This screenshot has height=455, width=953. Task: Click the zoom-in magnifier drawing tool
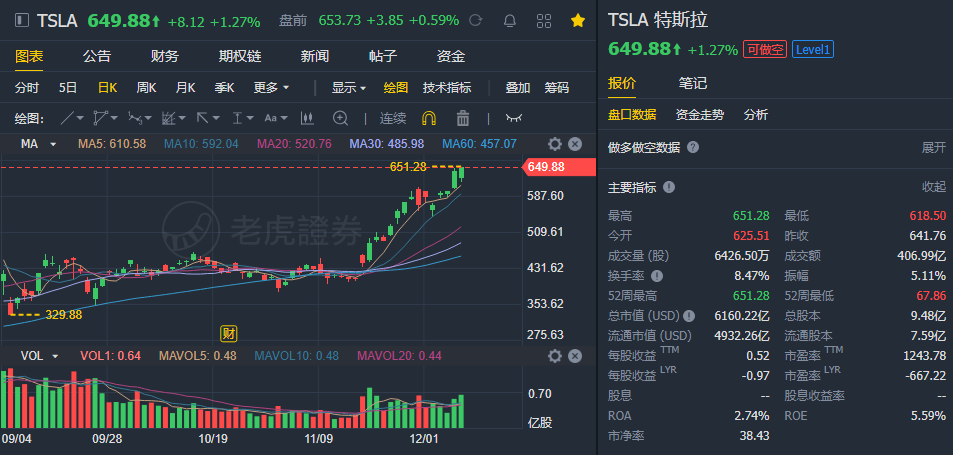(340, 118)
